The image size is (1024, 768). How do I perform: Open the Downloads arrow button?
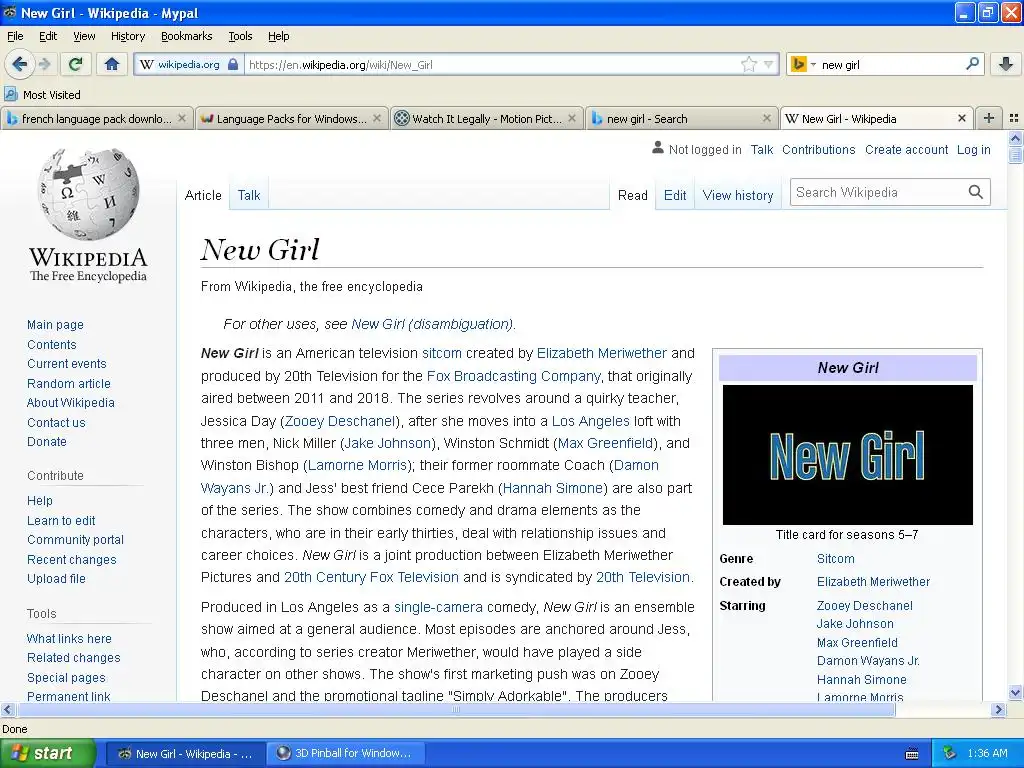1006,64
